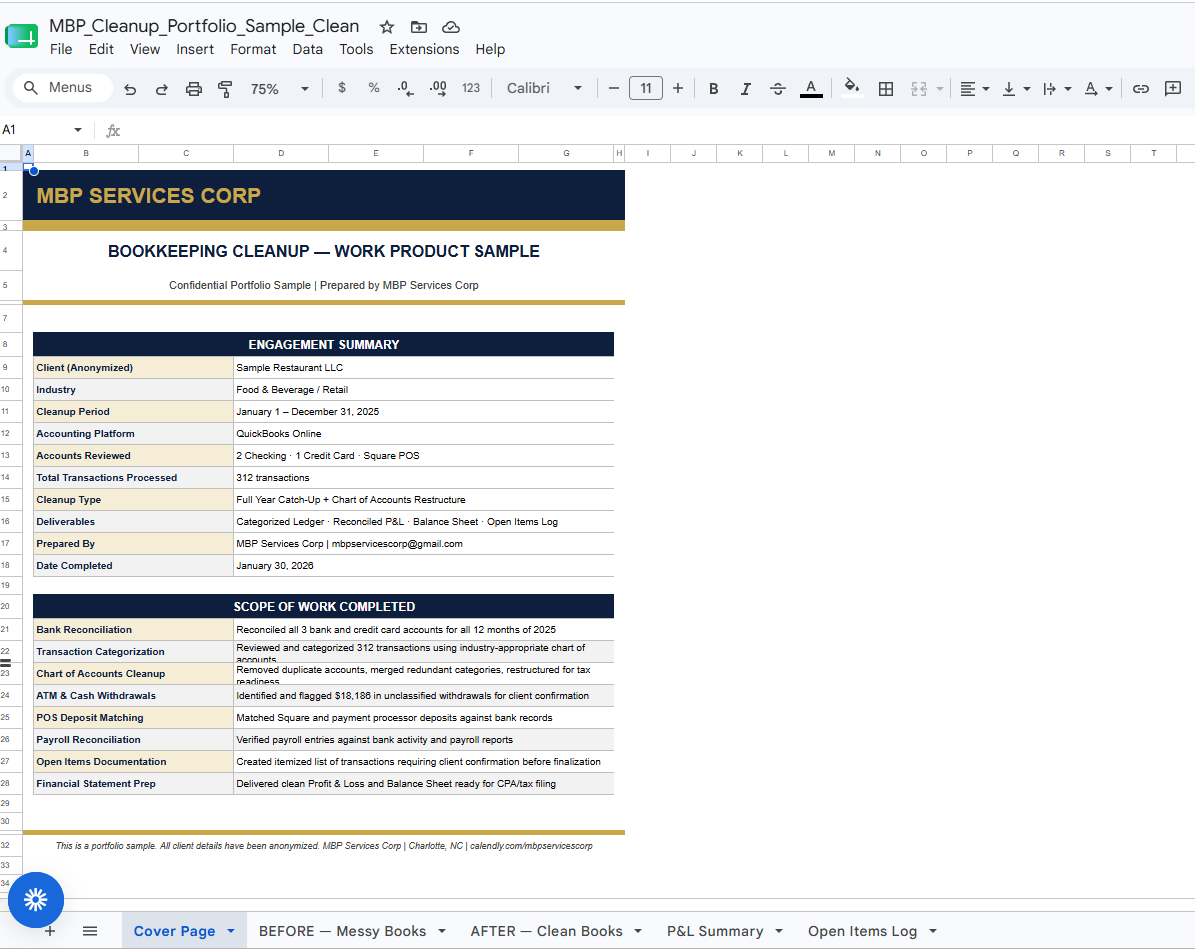This screenshot has width=1195, height=949.
Task: Open Cover Page tab dropdown arrow
Action: click(x=231, y=931)
